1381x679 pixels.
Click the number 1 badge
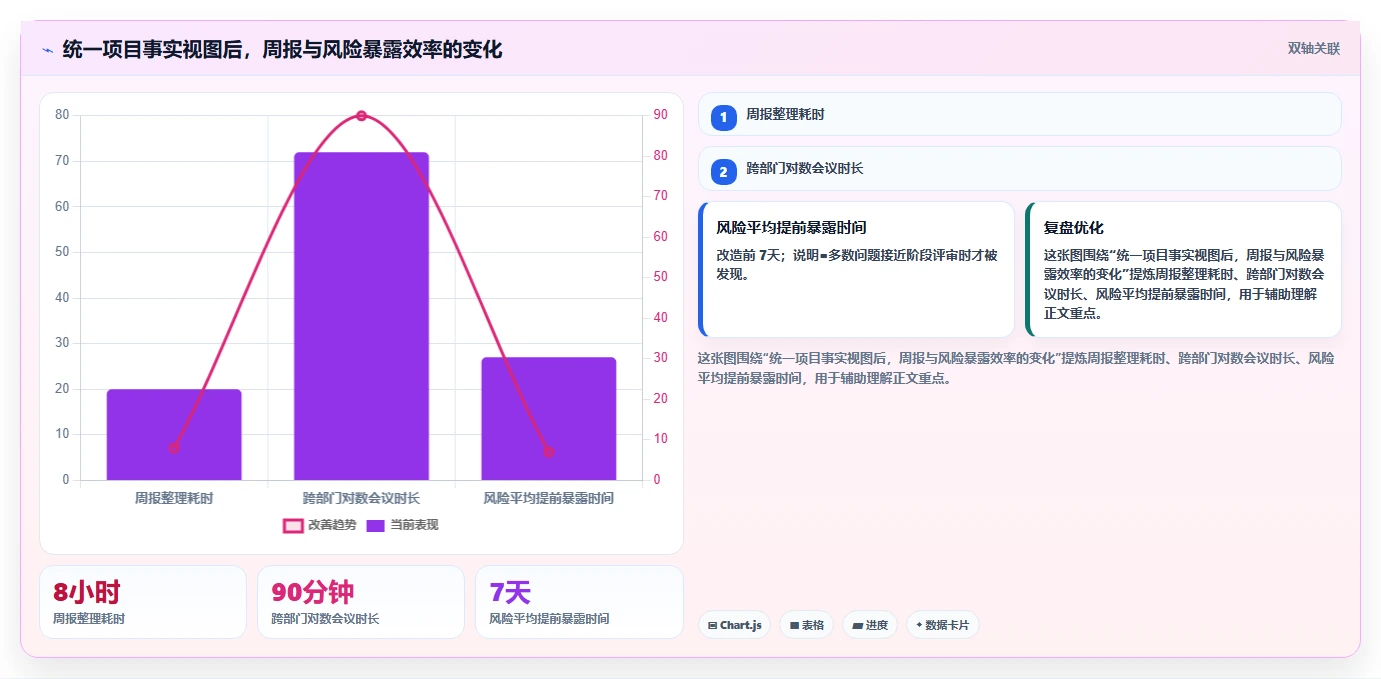click(724, 117)
